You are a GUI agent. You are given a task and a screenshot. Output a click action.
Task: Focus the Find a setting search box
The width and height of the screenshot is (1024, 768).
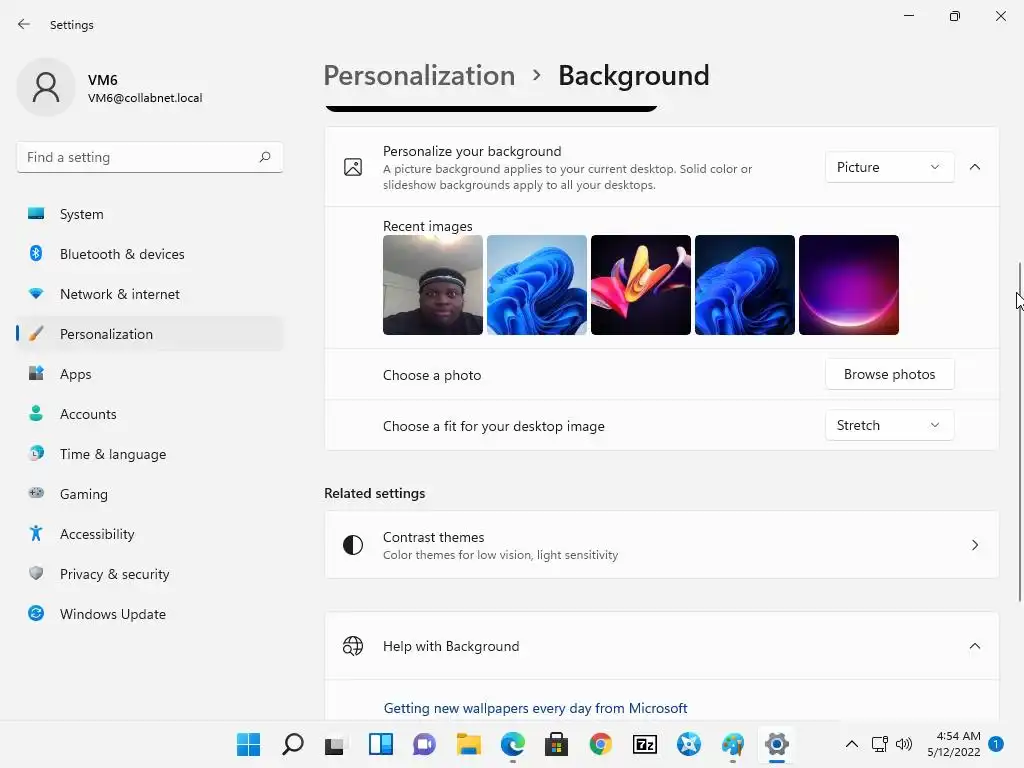coord(150,157)
